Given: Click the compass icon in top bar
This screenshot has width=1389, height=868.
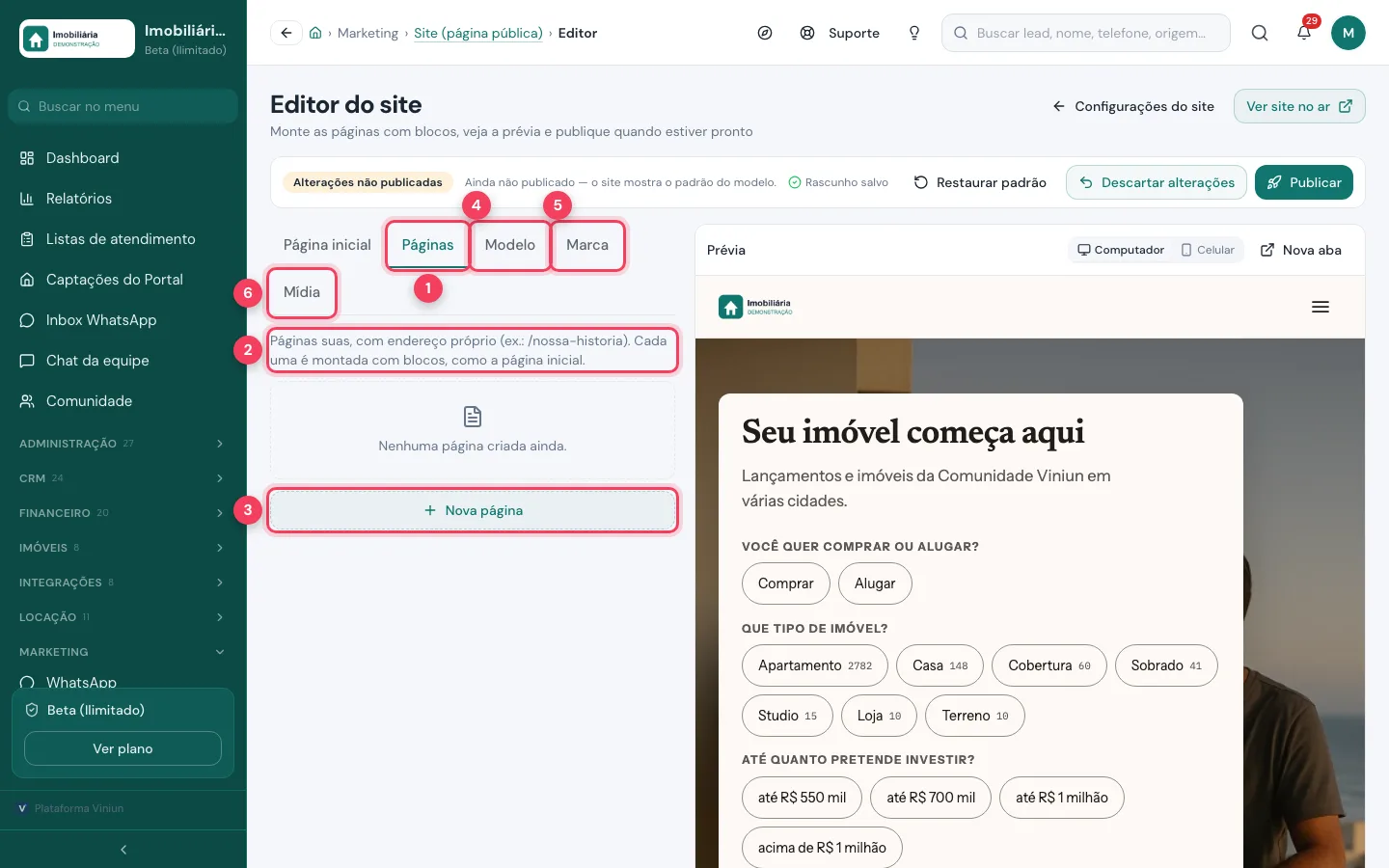Looking at the screenshot, I should click(765, 33).
